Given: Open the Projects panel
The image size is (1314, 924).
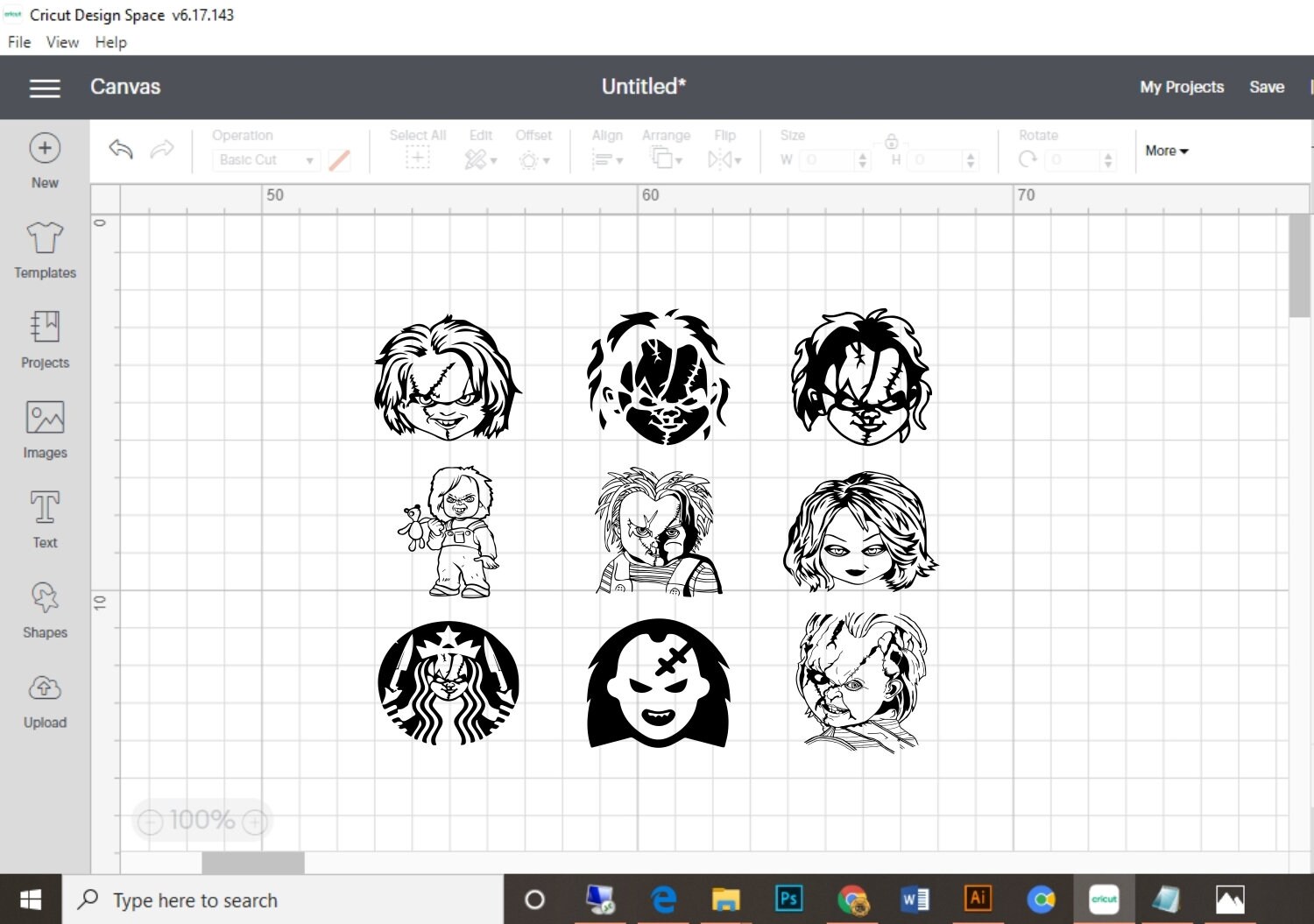Looking at the screenshot, I should [x=45, y=338].
